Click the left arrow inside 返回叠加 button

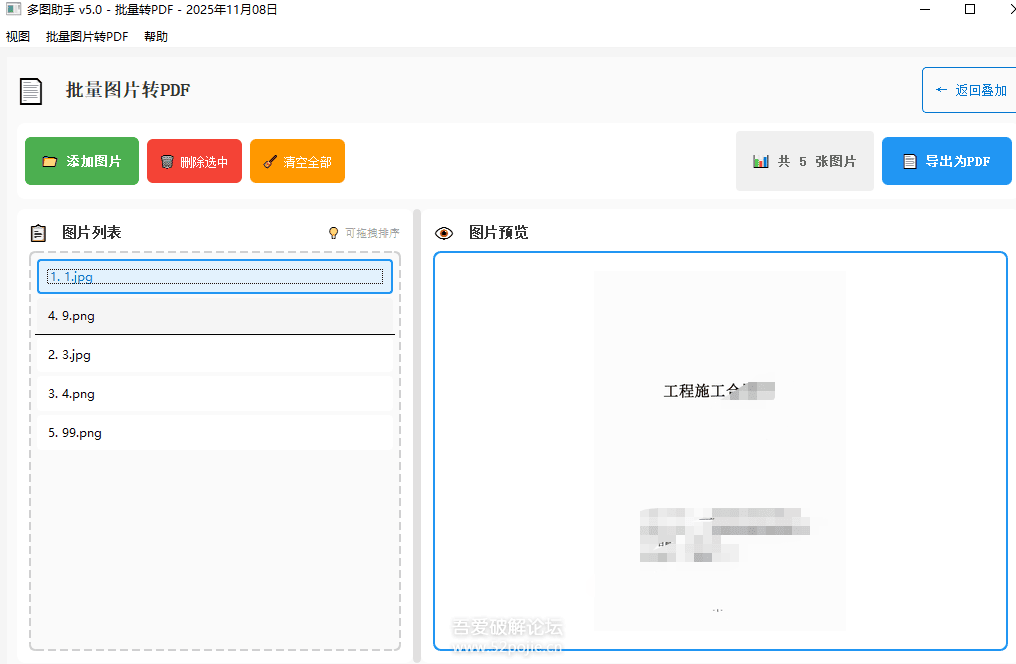942,89
